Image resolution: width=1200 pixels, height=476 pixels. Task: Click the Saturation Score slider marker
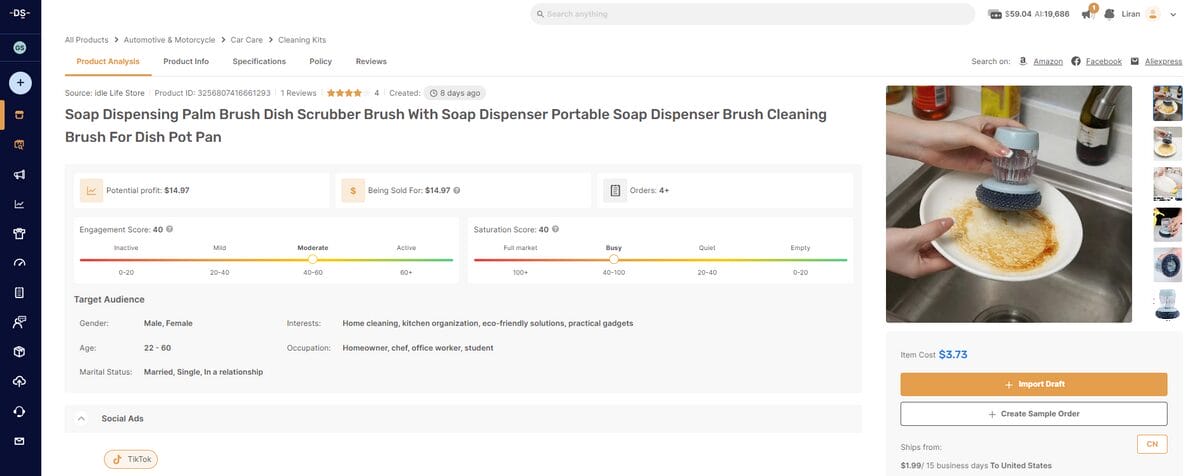(x=613, y=259)
